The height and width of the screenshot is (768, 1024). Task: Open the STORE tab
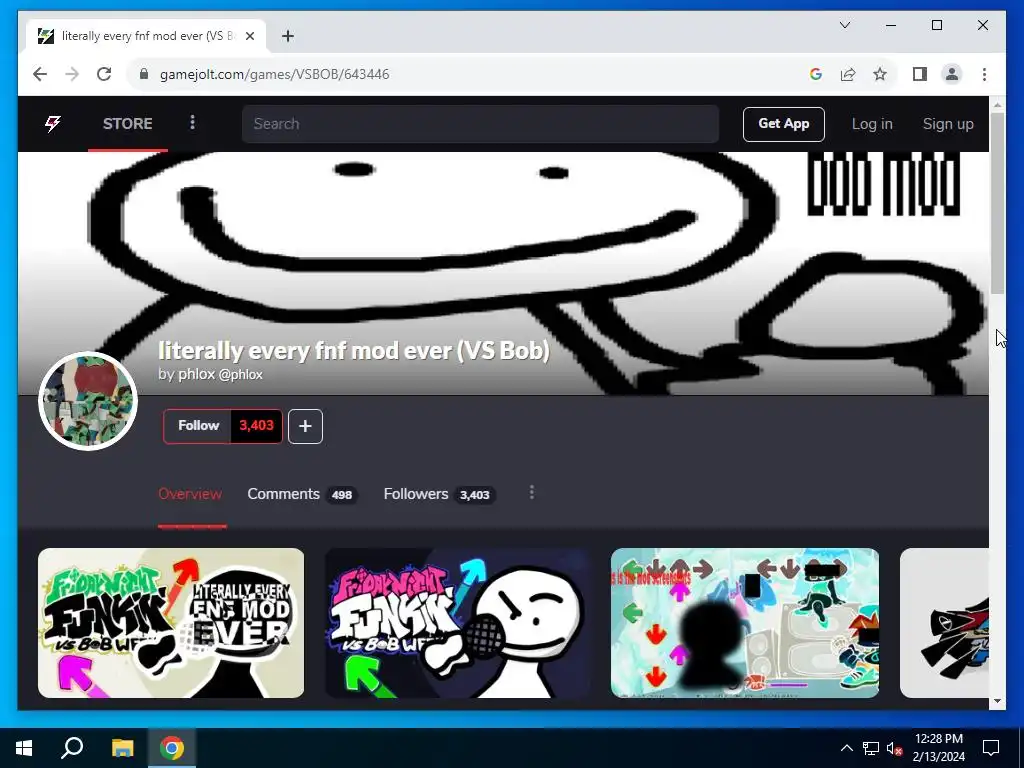click(127, 123)
